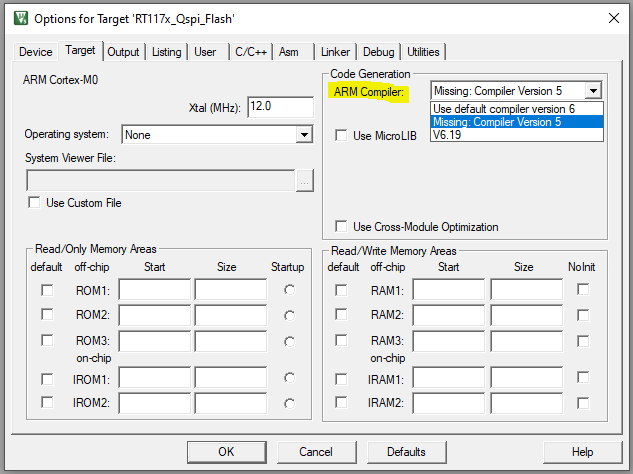Select the Startup radio button for ROM1
633x474 pixels.
290,290
